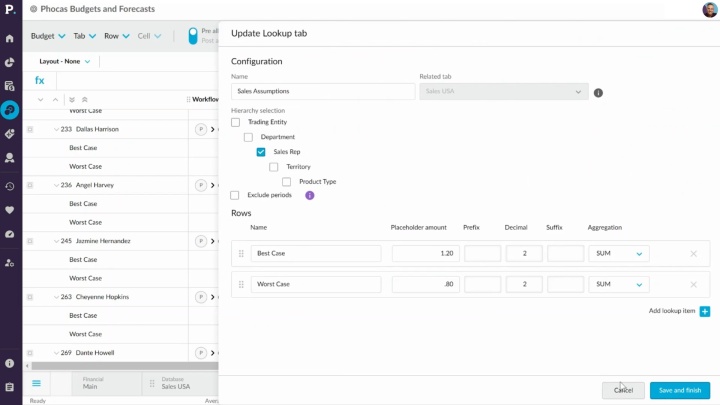Image resolution: width=720 pixels, height=405 pixels.
Task: Collapse the 233 Dallas Harrison row
Action: point(56,129)
